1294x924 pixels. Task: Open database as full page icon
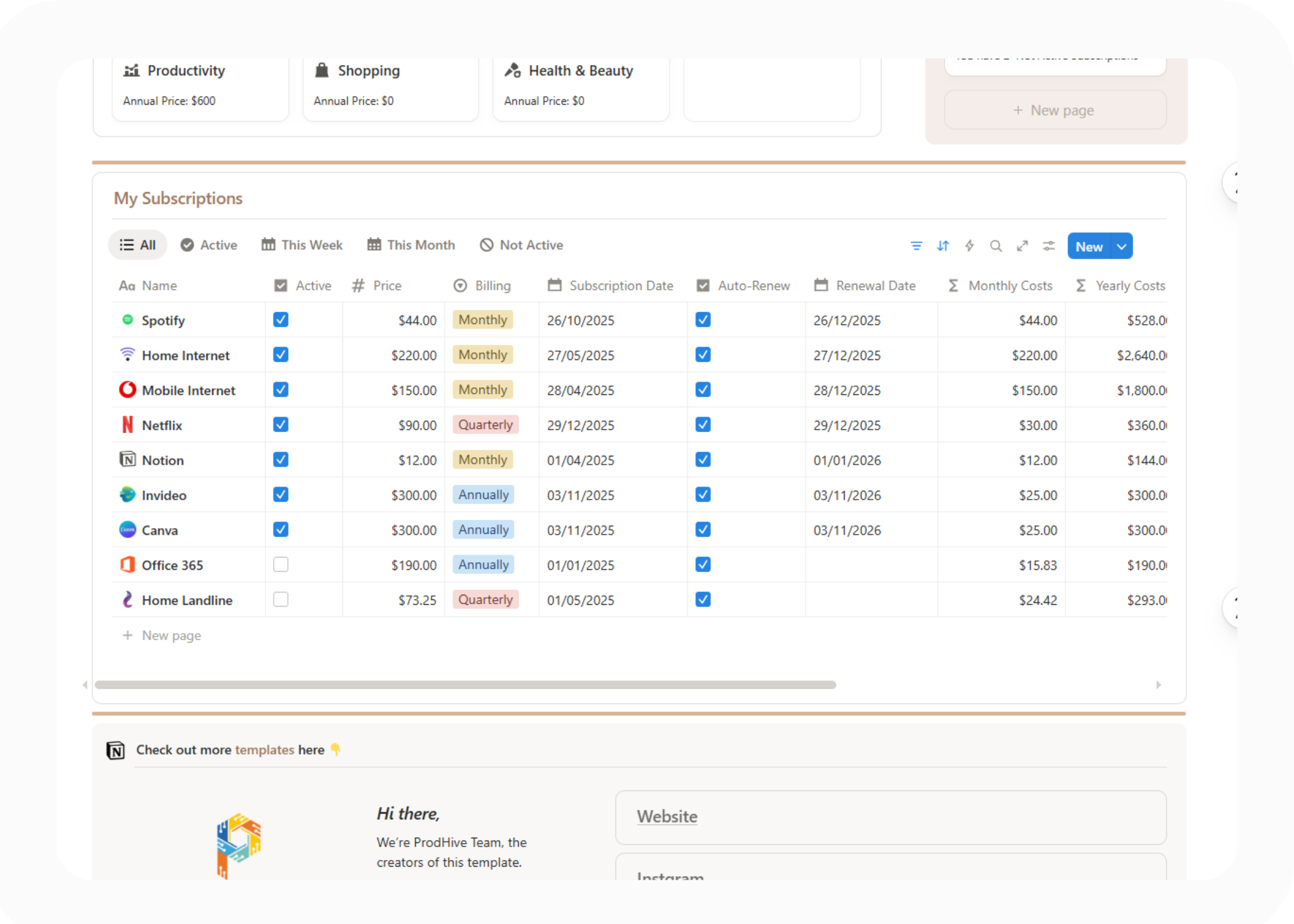1023,246
